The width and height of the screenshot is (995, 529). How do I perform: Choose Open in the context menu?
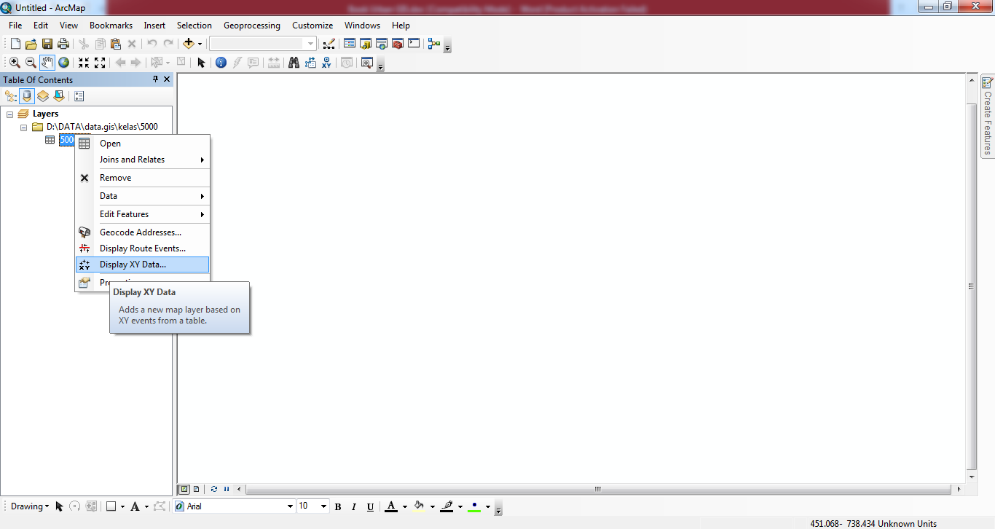point(143,143)
